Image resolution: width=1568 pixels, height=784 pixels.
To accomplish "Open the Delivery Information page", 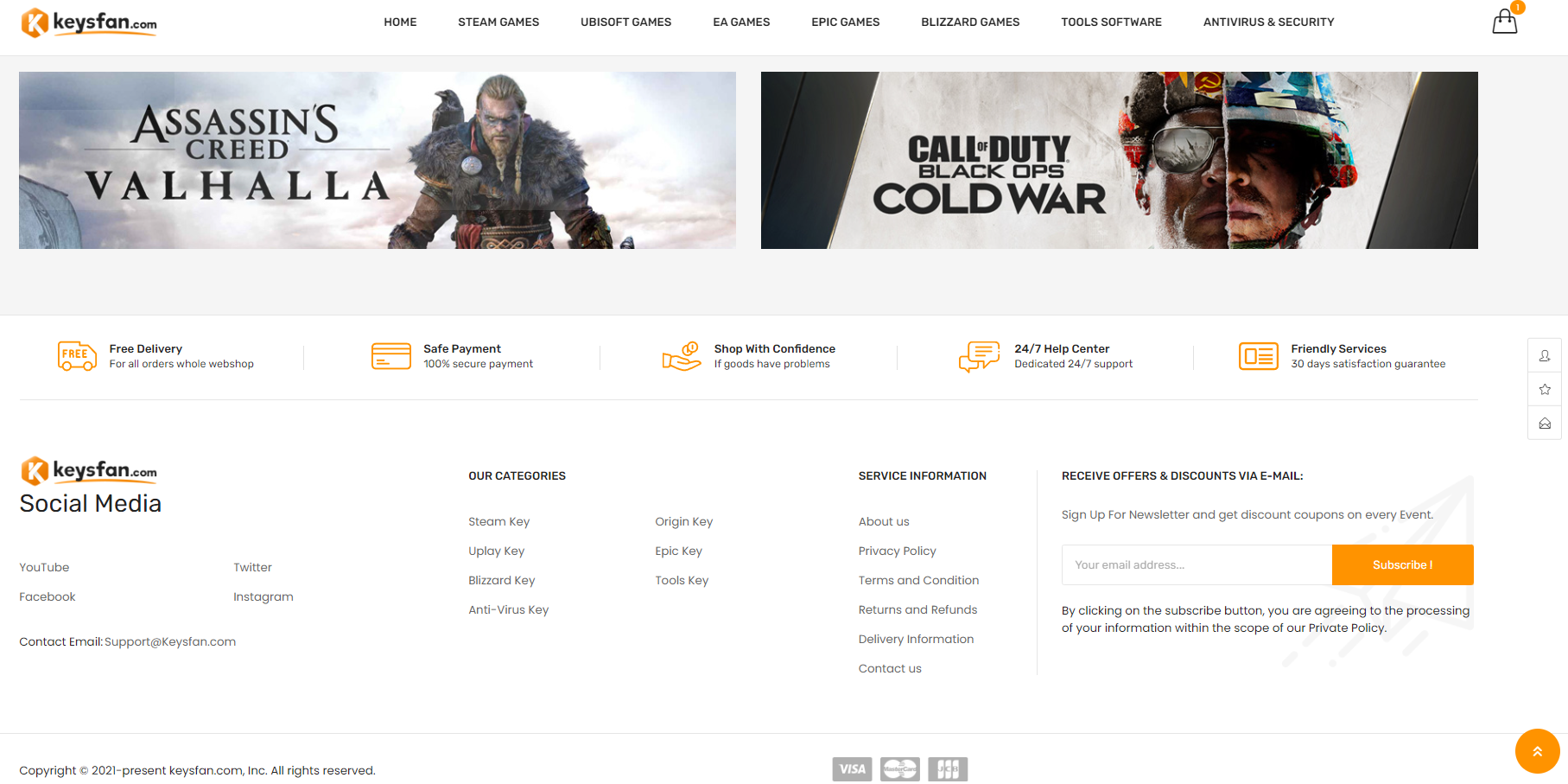I will pos(917,640).
